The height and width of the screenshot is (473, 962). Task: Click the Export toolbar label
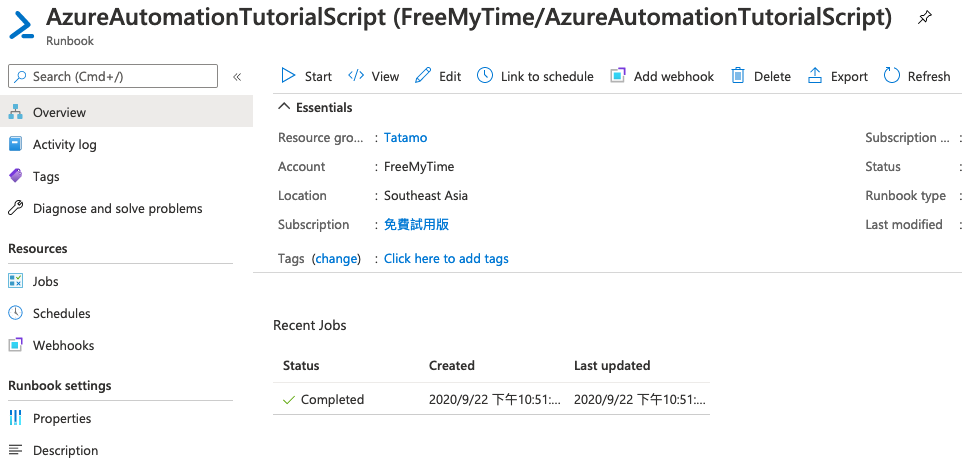pos(849,77)
